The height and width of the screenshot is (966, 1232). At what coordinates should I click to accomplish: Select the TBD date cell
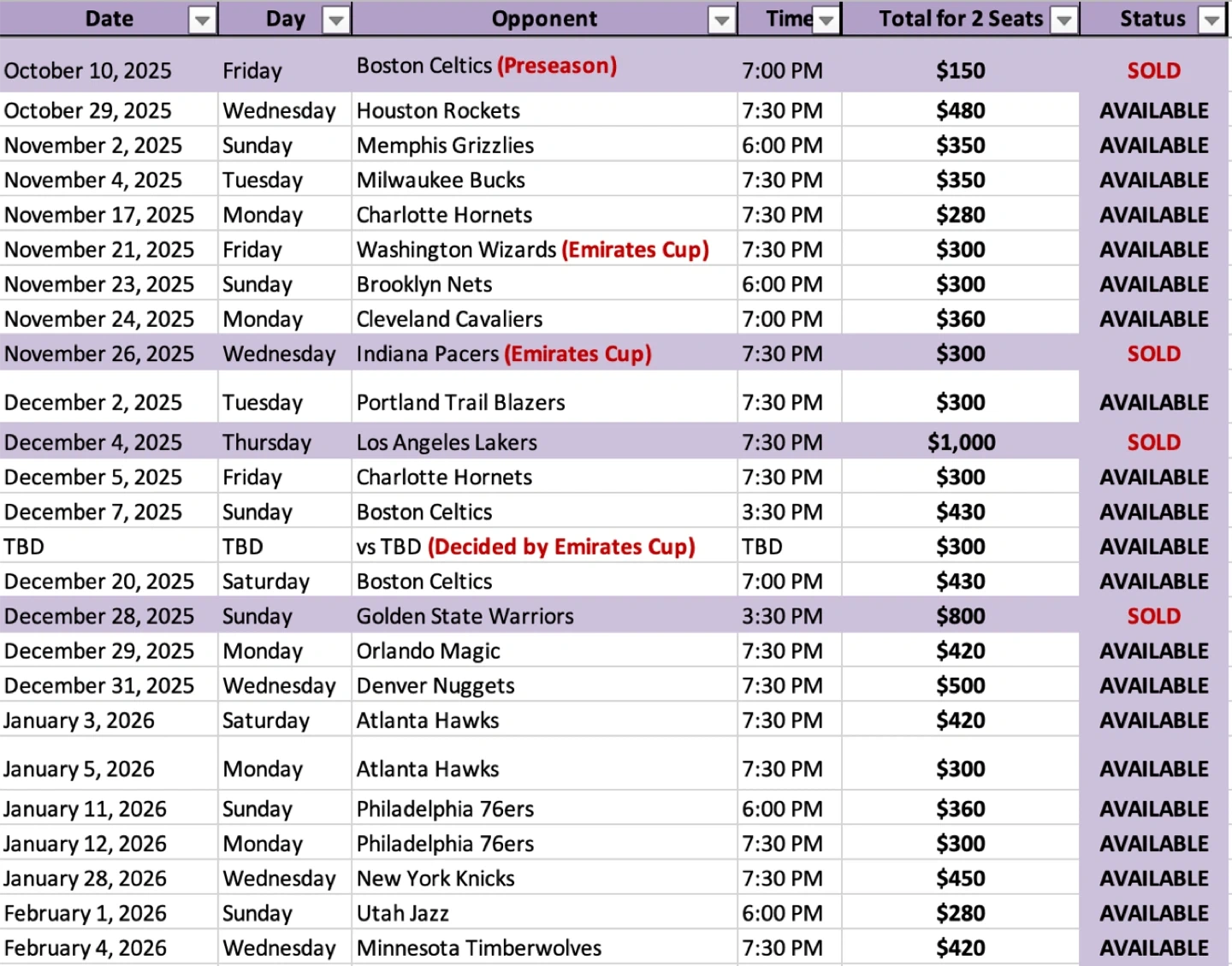[x=24, y=547]
